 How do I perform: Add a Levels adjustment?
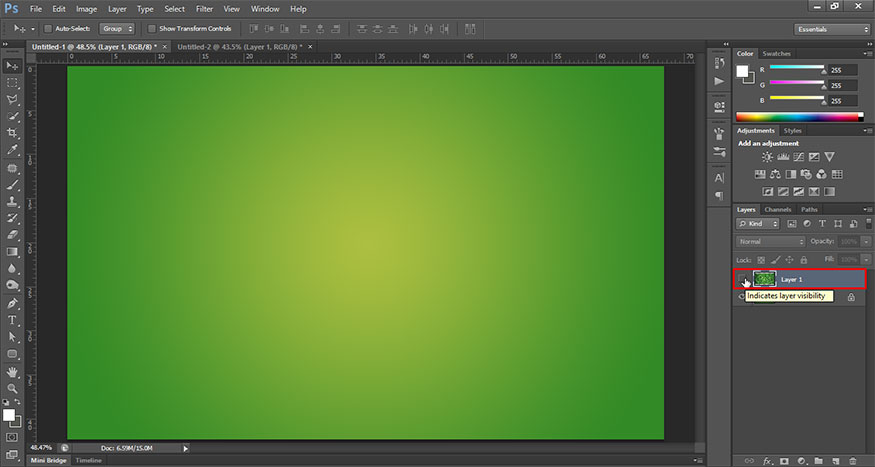tap(783, 157)
